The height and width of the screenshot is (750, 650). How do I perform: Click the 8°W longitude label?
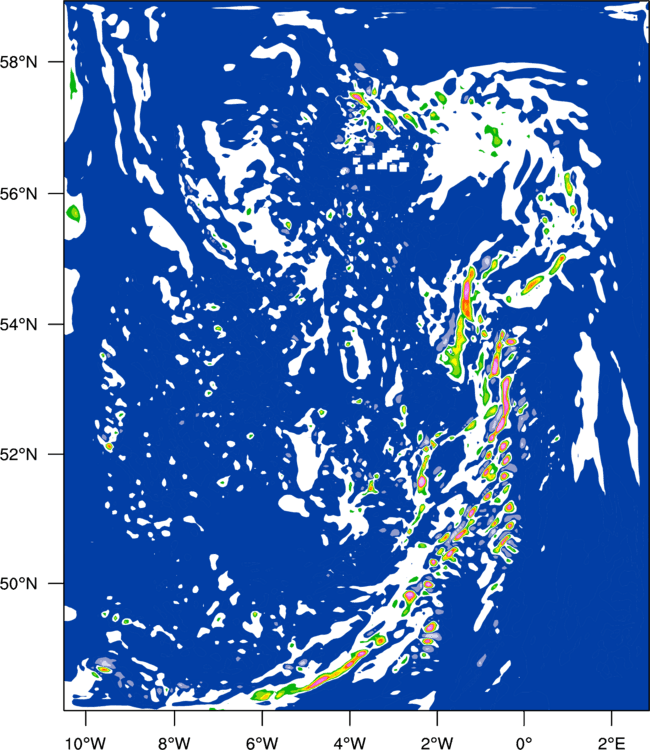pyautogui.click(x=174, y=743)
